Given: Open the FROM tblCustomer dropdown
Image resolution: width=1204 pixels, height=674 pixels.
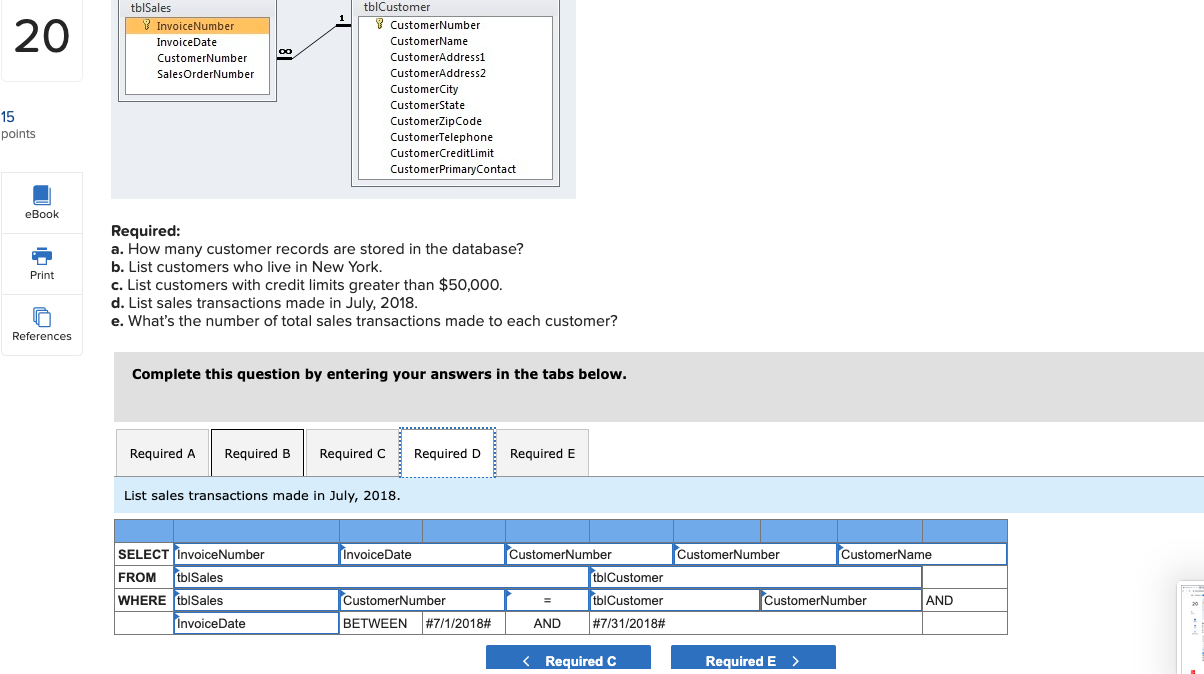Looking at the screenshot, I should 756,577.
